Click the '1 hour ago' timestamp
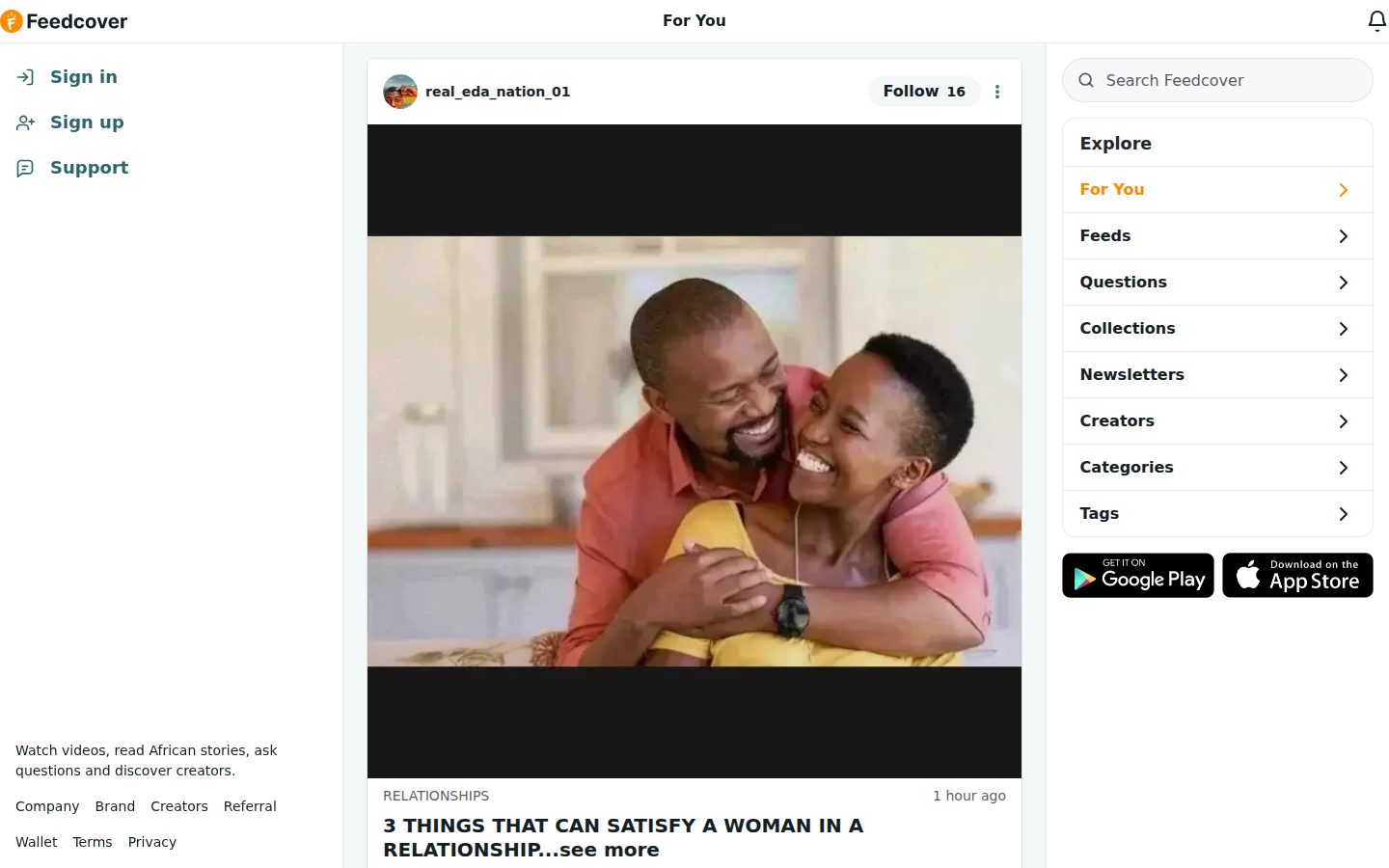Screen dimensions: 1389x868 point(969,796)
